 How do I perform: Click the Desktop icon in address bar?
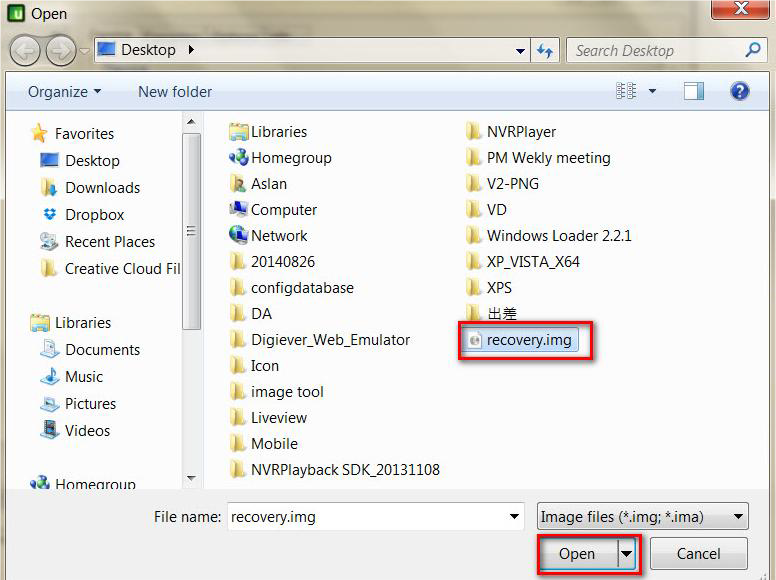click(x=106, y=49)
